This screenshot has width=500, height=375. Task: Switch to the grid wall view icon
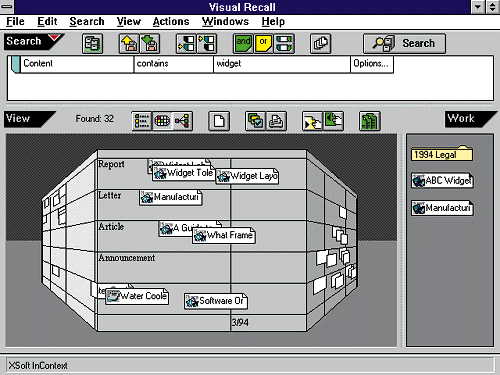(162, 121)
